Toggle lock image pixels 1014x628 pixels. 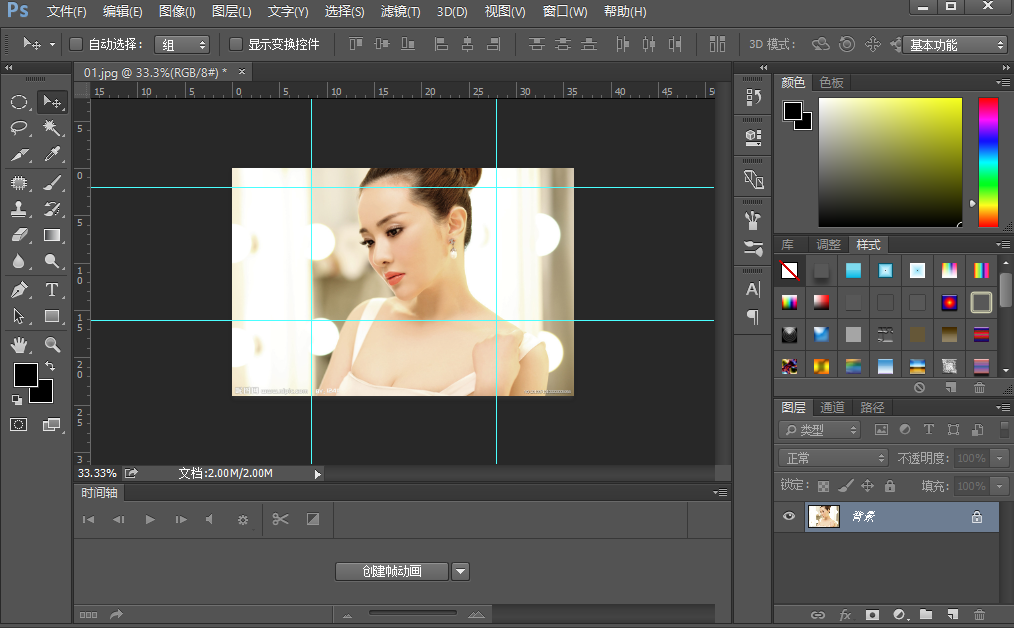(x=846, y=486)
